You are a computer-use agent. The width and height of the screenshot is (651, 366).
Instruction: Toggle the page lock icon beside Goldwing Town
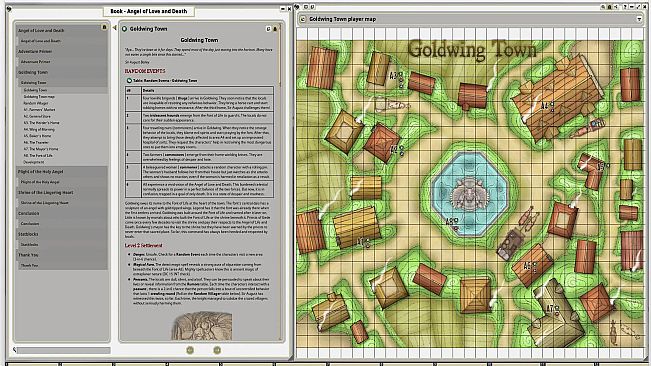pos(274,29)
